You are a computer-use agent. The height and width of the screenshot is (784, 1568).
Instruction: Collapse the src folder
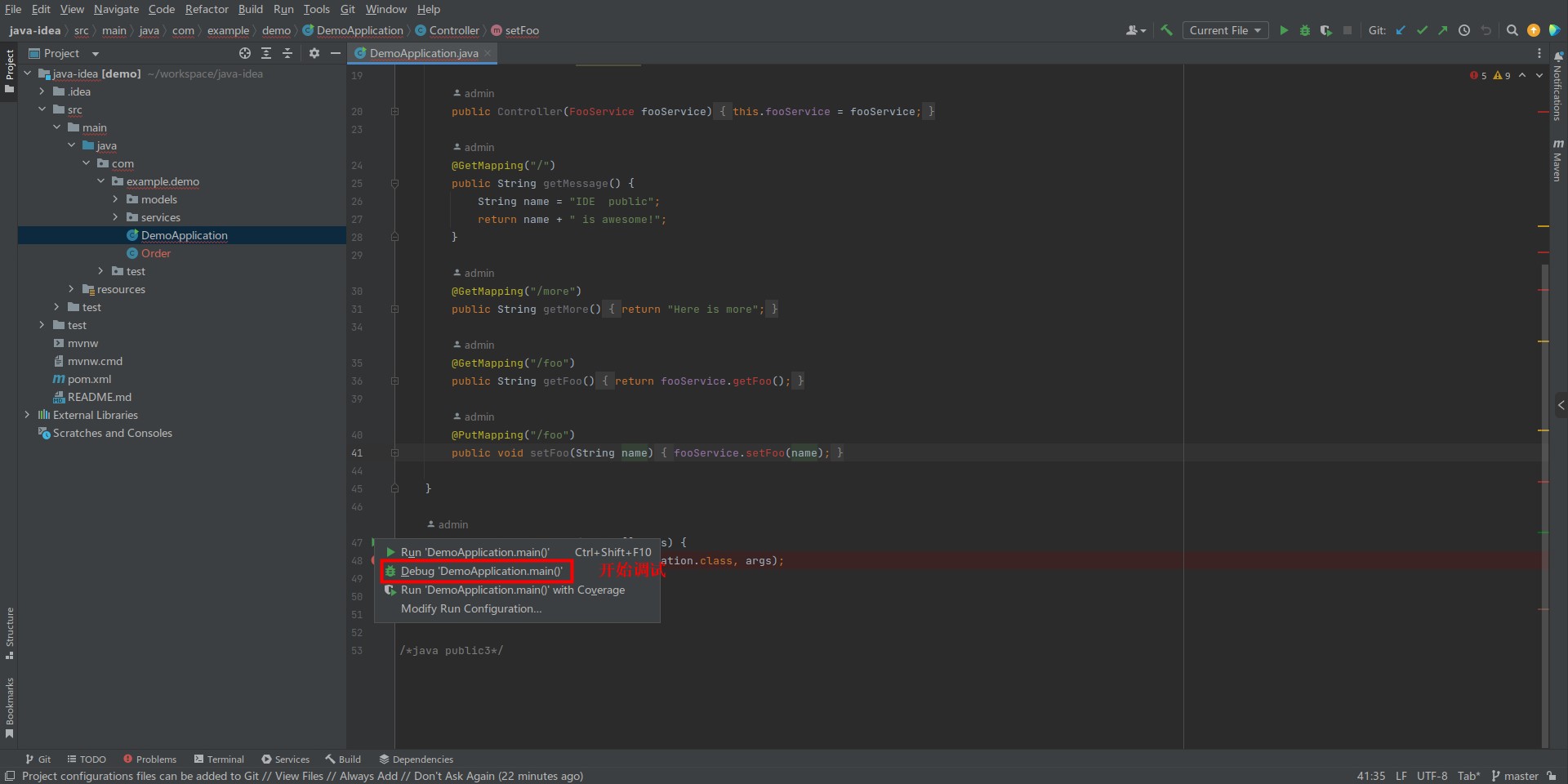click(x=42, y=109)
